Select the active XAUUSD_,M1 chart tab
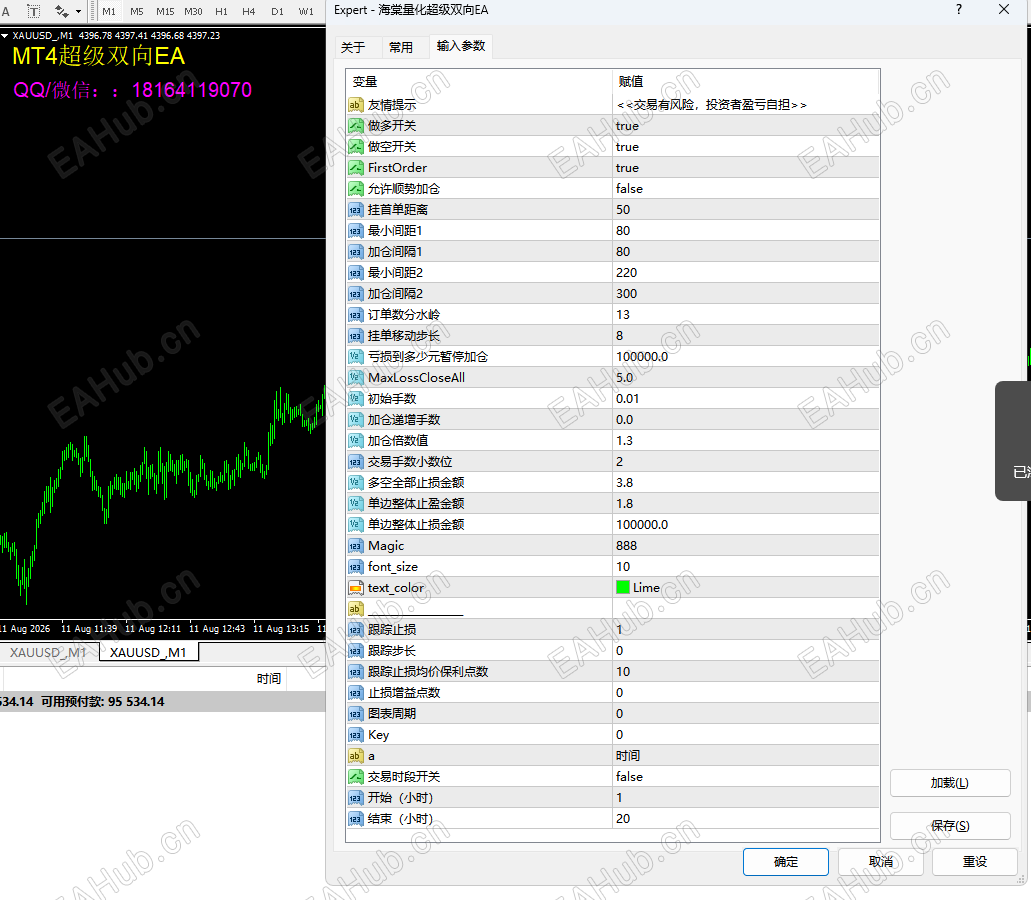Viewport: 1031px width, 900px height. (148, 652)
